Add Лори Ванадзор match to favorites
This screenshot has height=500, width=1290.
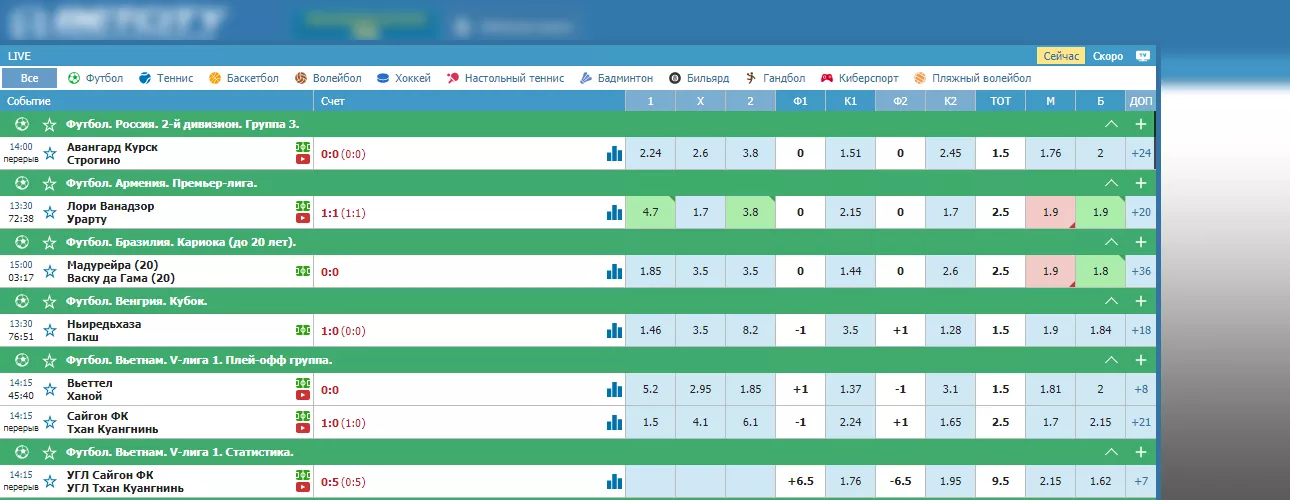click(x=50, y=213)
